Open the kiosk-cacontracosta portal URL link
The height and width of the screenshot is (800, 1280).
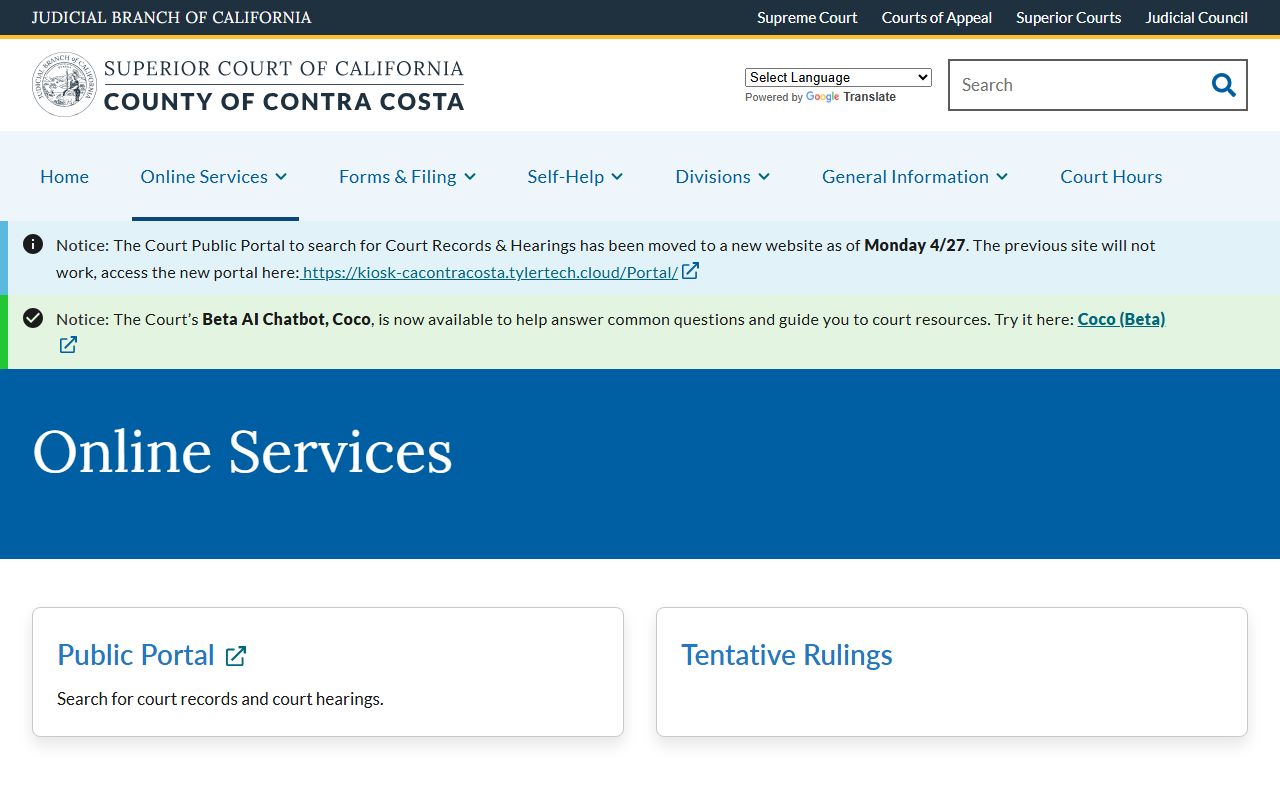pos(490,272)
